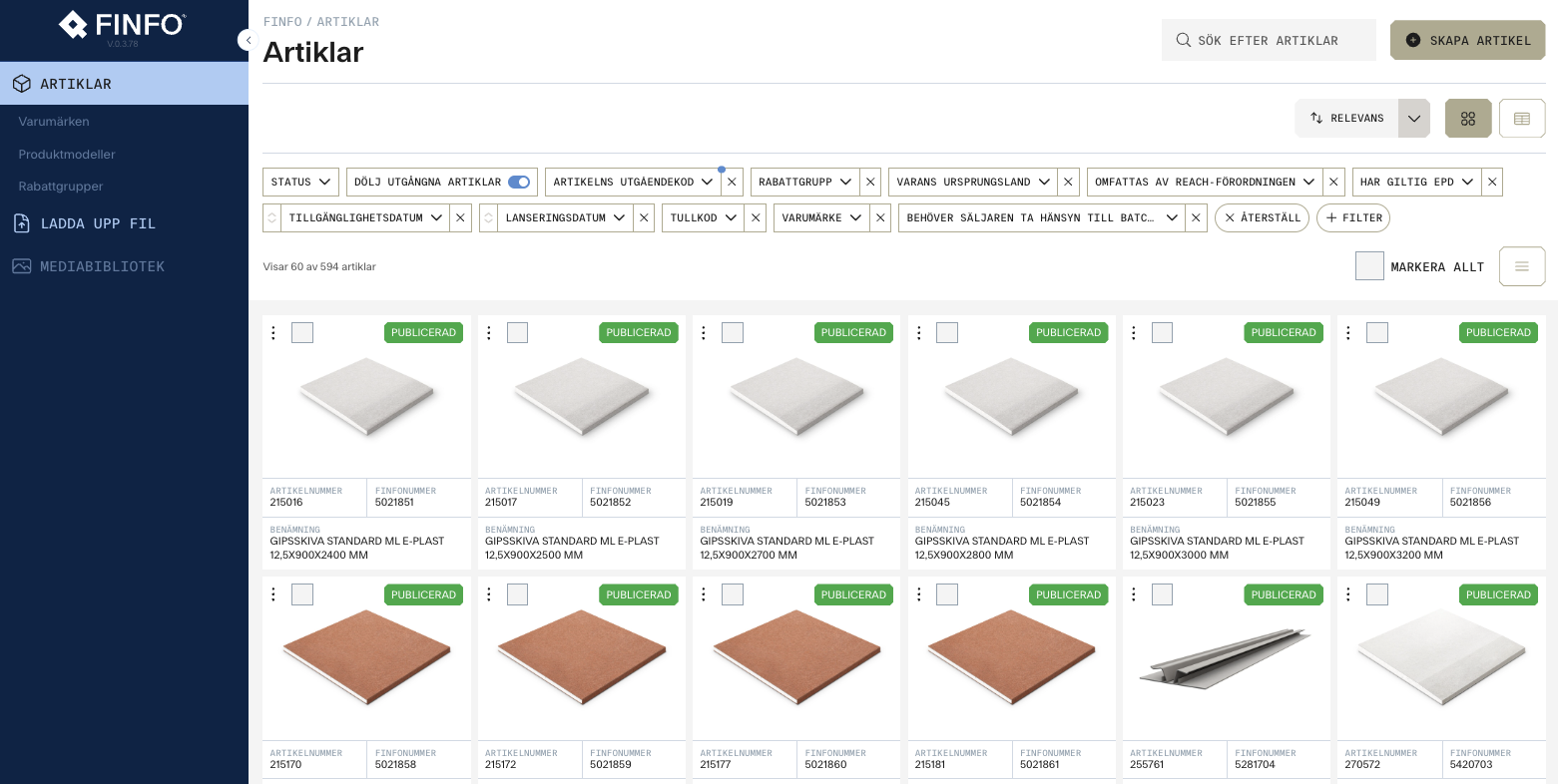The image size is (1558, 784).
Task: Open Tillgänglighetsdatum filter dropdown
Action: 365,217
